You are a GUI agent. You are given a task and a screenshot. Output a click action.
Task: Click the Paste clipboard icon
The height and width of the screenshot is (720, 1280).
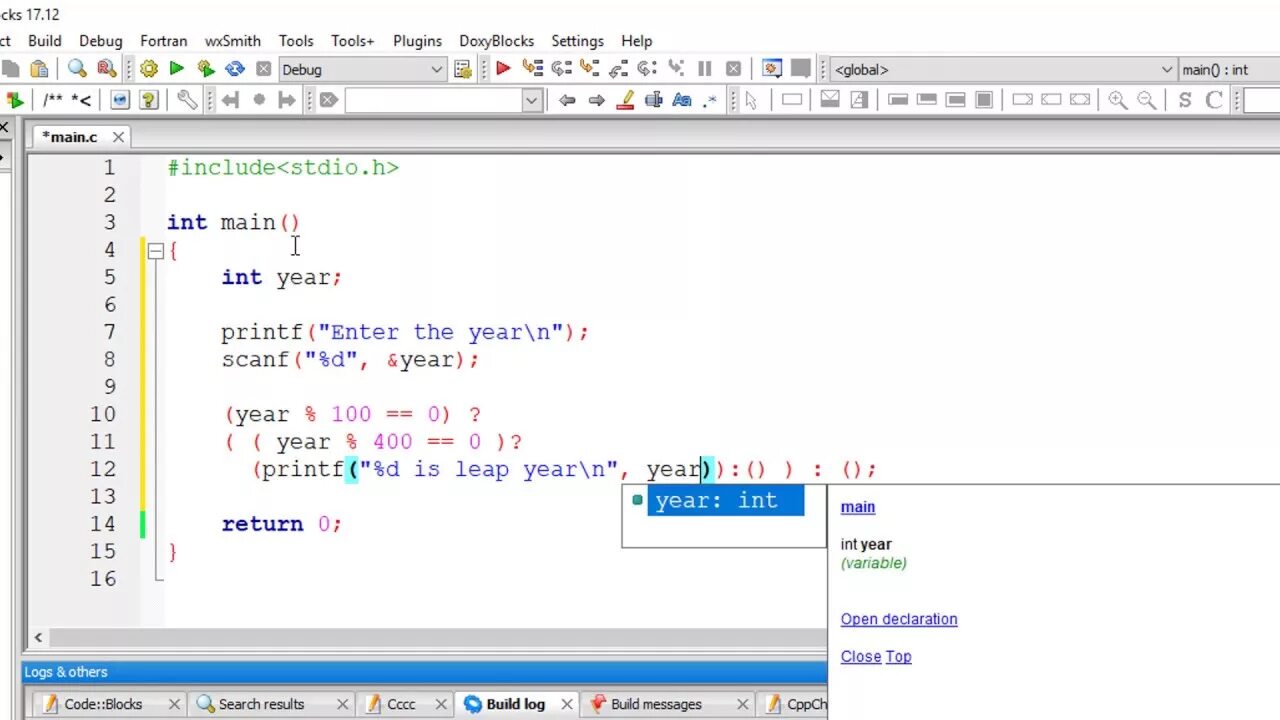tap(39, 69)
